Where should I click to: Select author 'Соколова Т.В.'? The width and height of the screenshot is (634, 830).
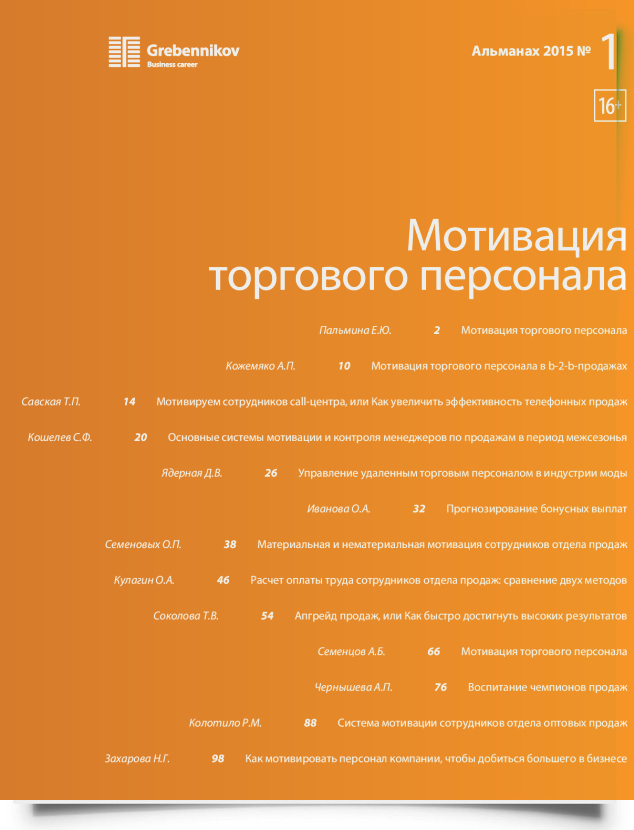(186, 616)
